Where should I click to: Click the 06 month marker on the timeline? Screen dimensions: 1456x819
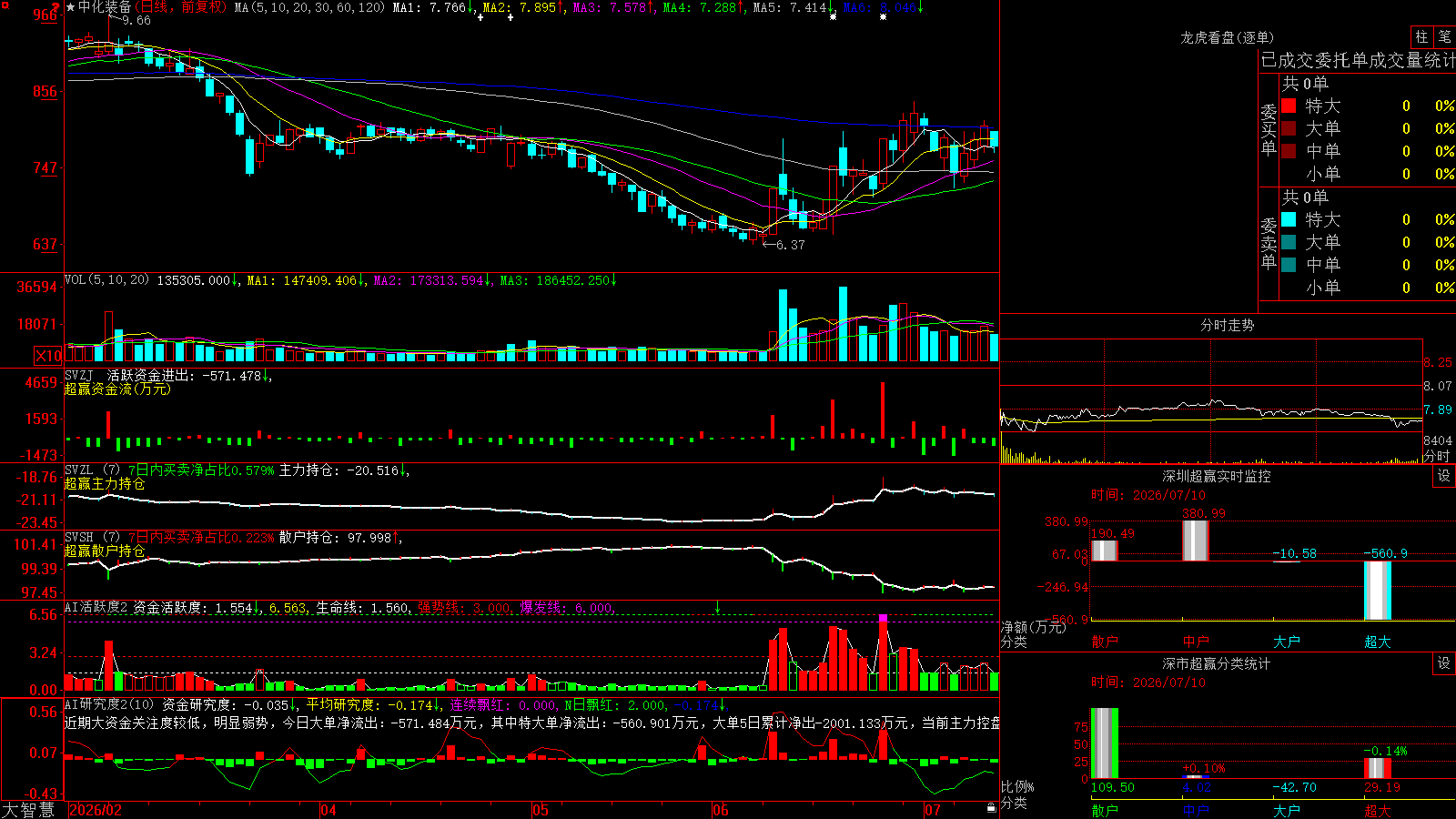[721, 810]
